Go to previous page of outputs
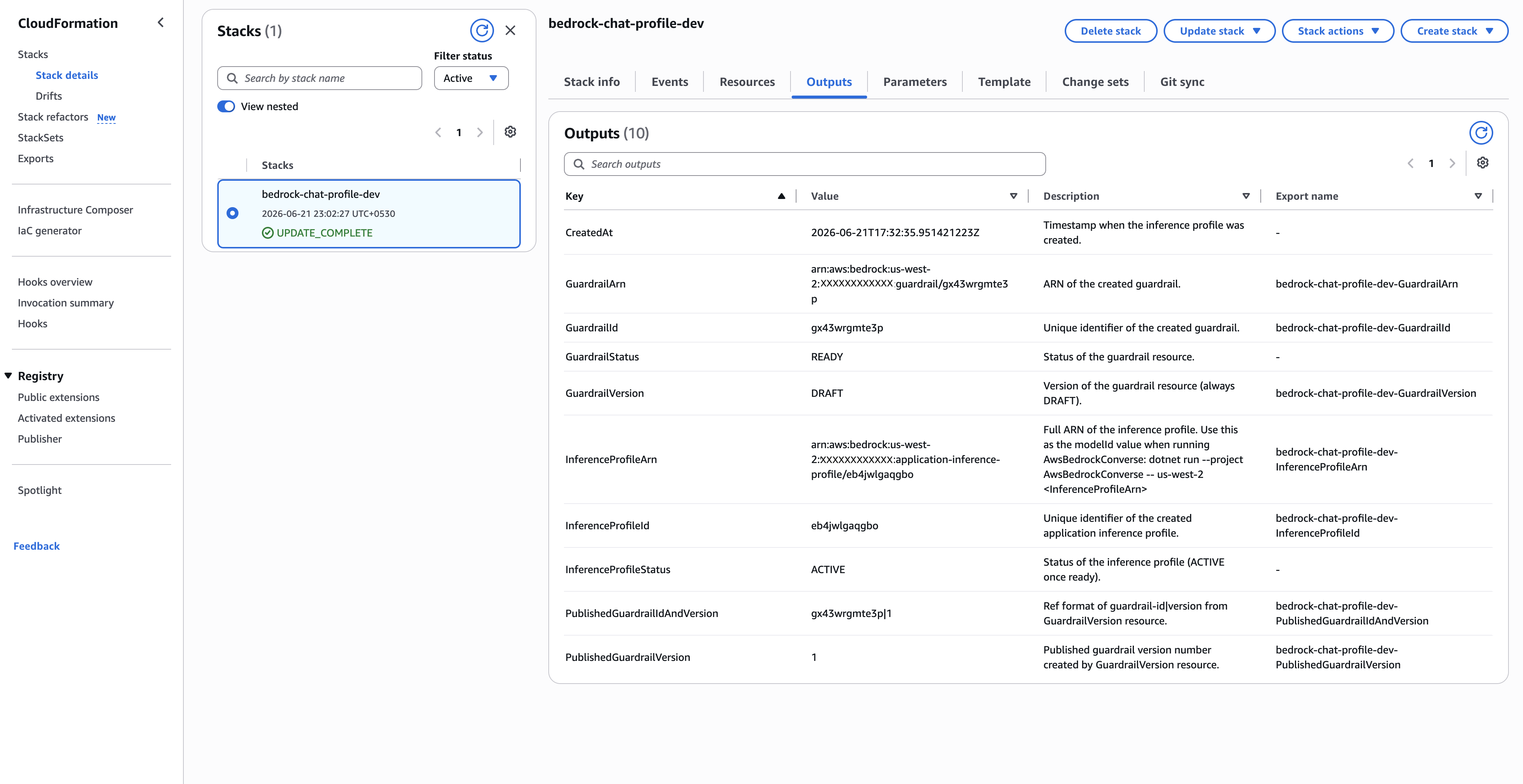Image resolution: width=1523 pixels, height=784 pixels. (1411, 163)
